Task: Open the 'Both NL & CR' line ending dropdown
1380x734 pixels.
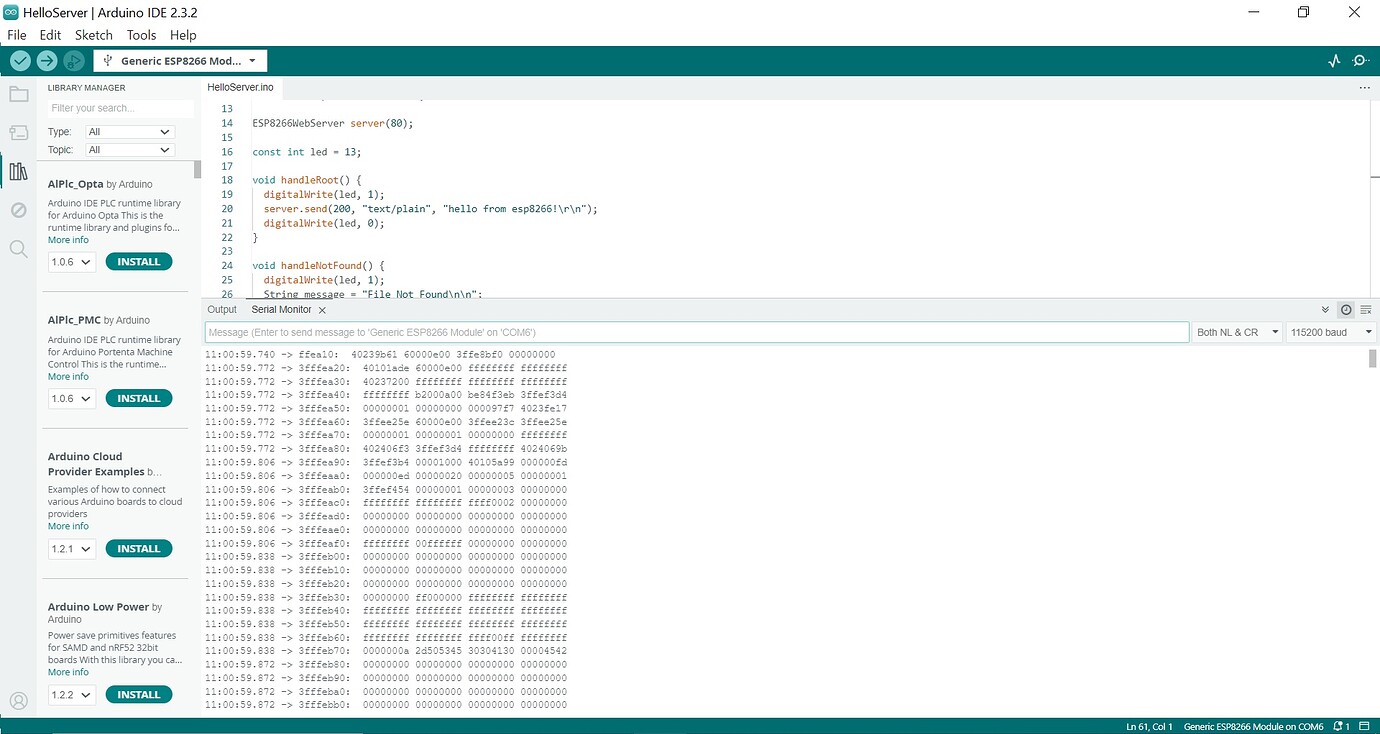Action: 1237,331
